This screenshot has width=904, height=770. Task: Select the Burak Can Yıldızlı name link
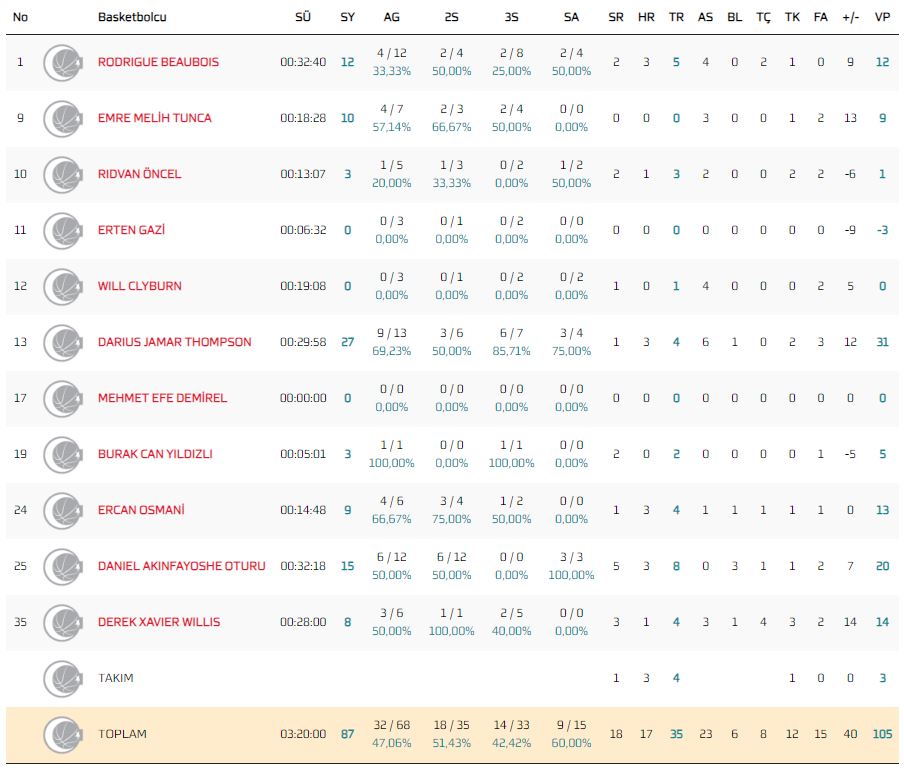tap(154, 454)
